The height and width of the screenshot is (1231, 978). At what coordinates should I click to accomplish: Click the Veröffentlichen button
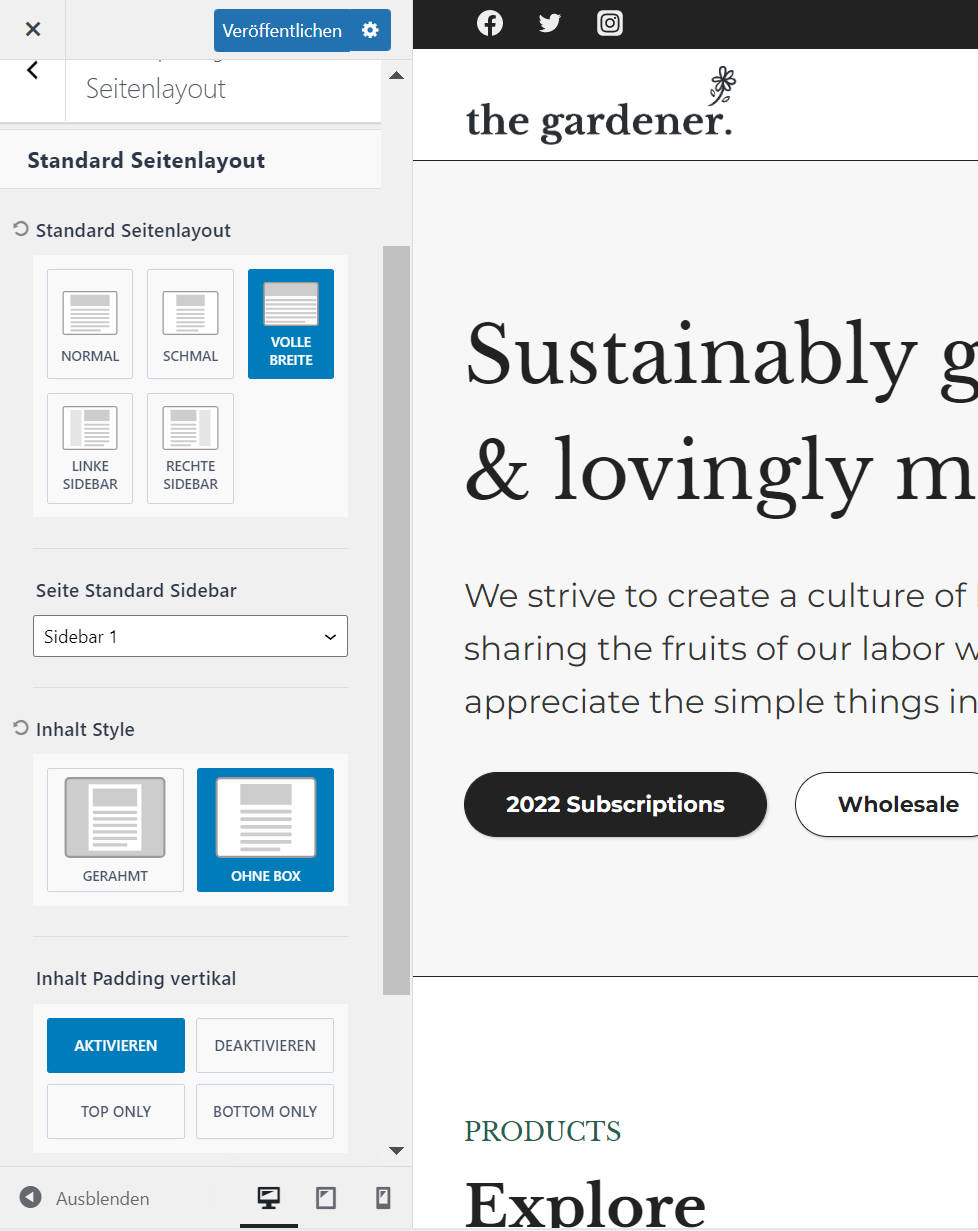(x=282, y=31)
